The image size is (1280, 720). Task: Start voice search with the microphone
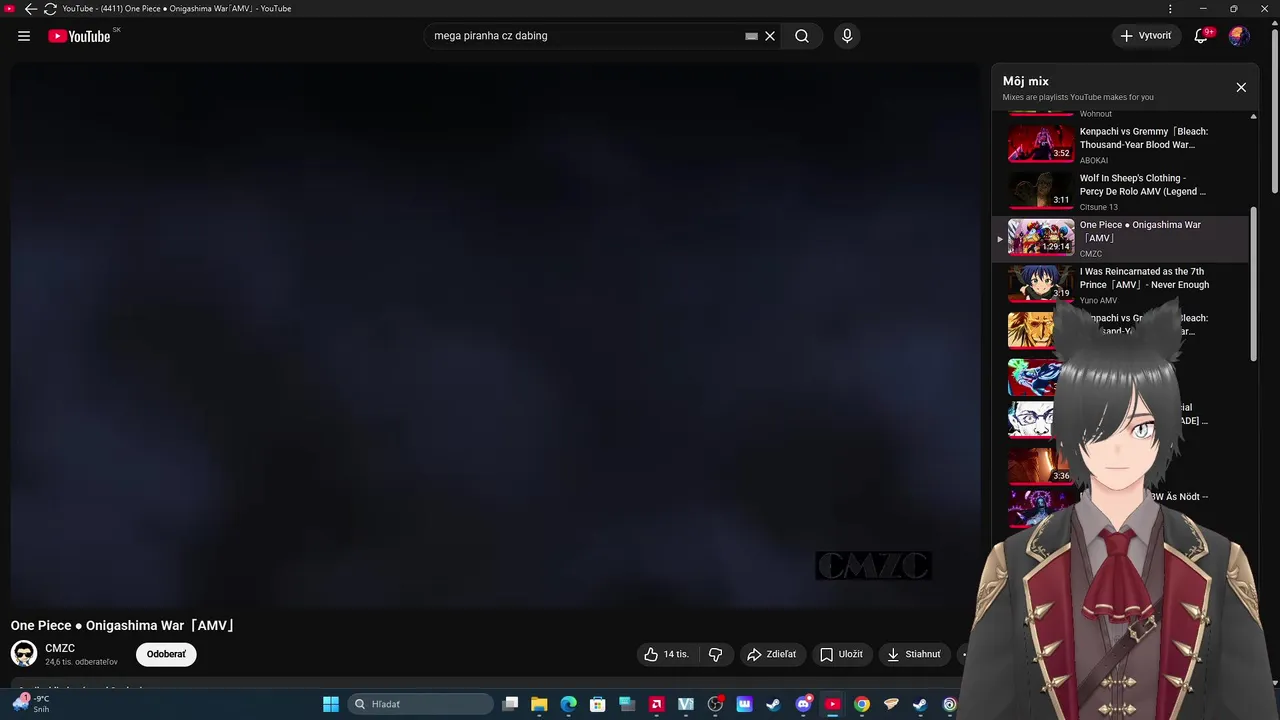click(x=847, y=36)
